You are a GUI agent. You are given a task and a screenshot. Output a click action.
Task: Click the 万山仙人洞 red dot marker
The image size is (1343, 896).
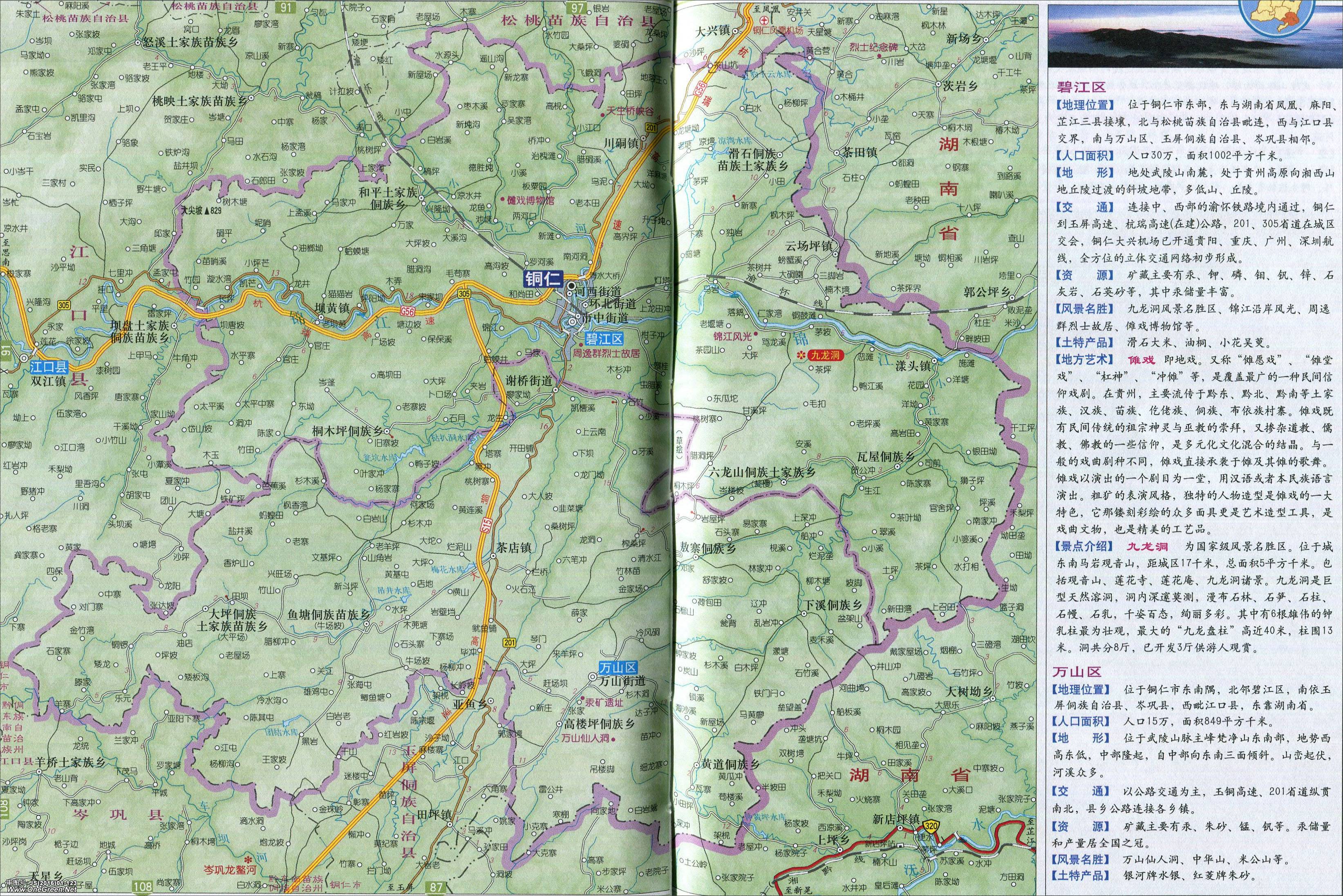click(x=613, y=740)
